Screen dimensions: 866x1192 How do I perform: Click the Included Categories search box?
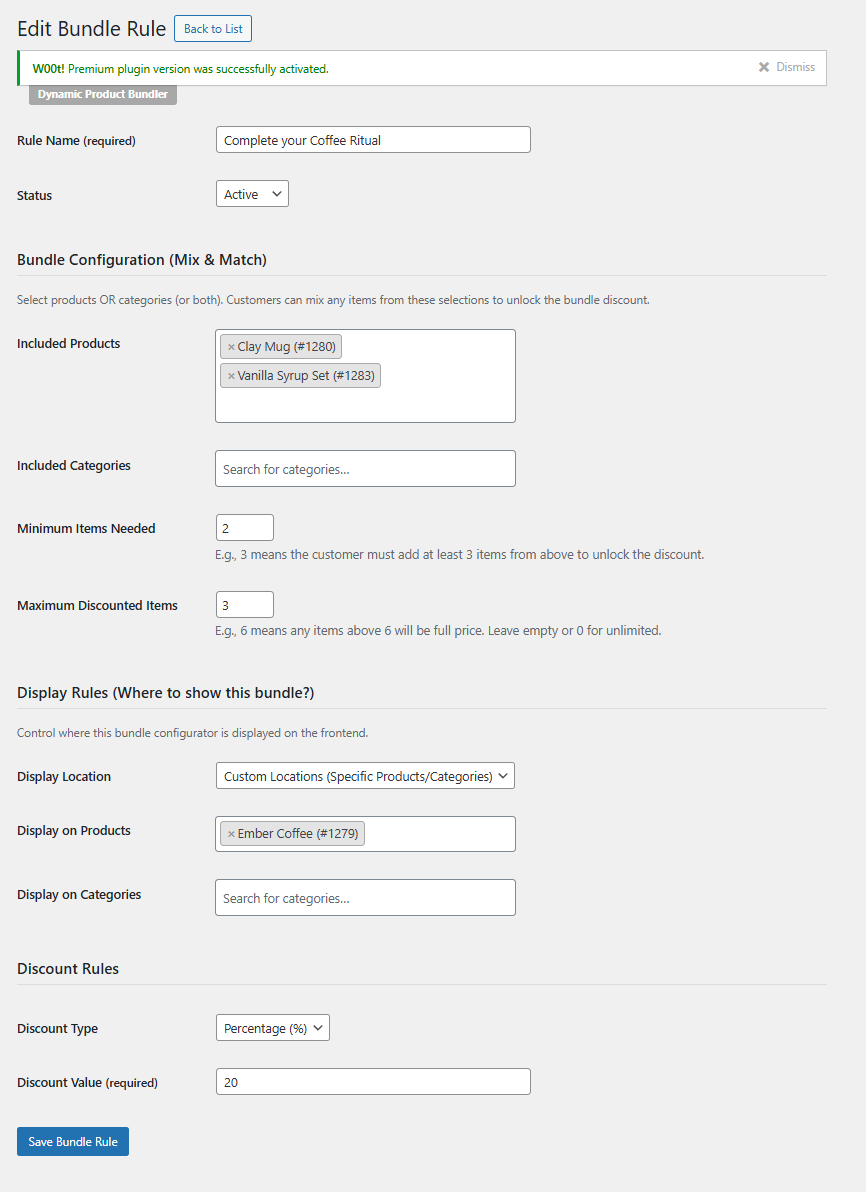click(365, 469)
